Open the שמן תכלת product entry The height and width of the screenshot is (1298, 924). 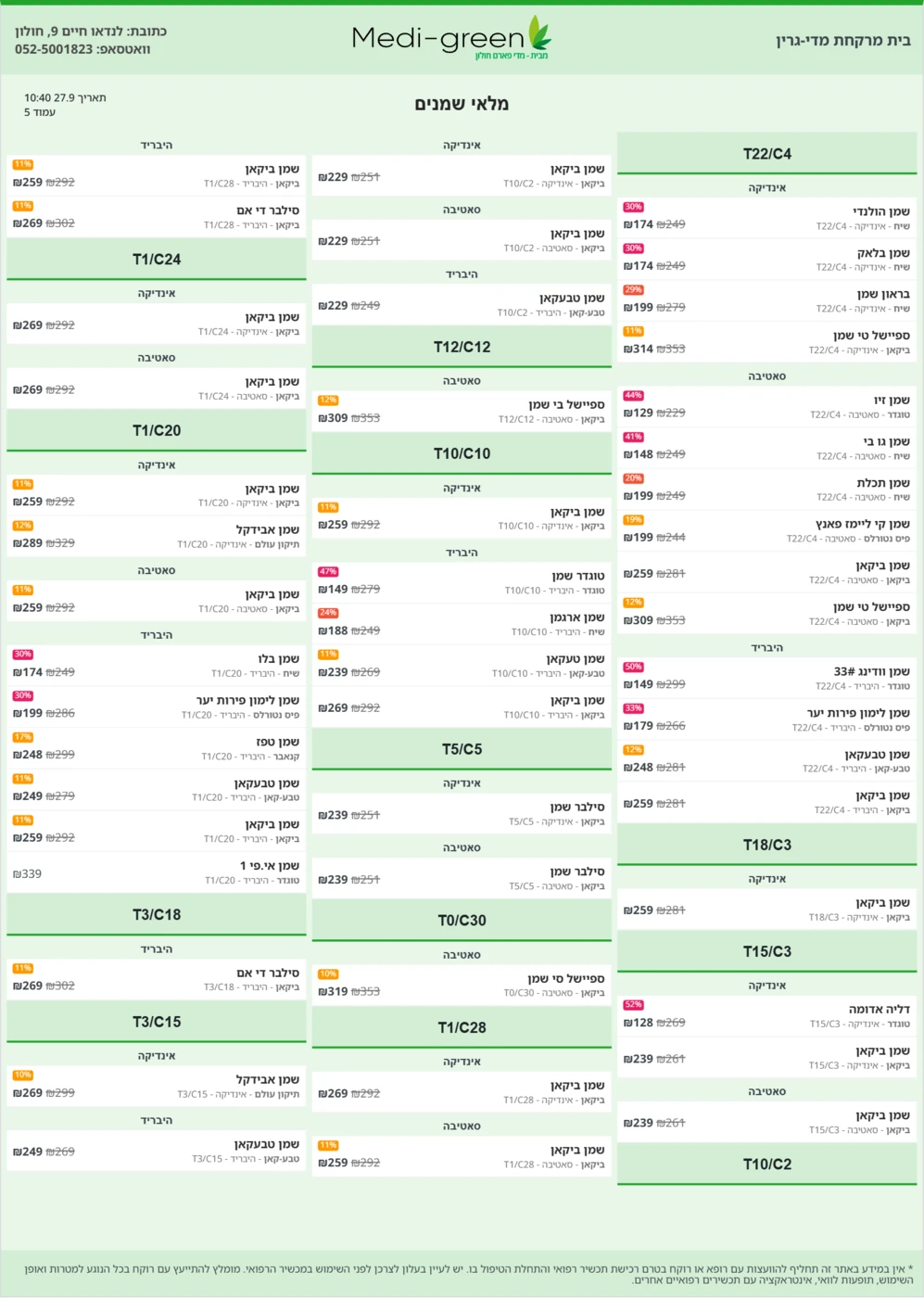point(767,490)
